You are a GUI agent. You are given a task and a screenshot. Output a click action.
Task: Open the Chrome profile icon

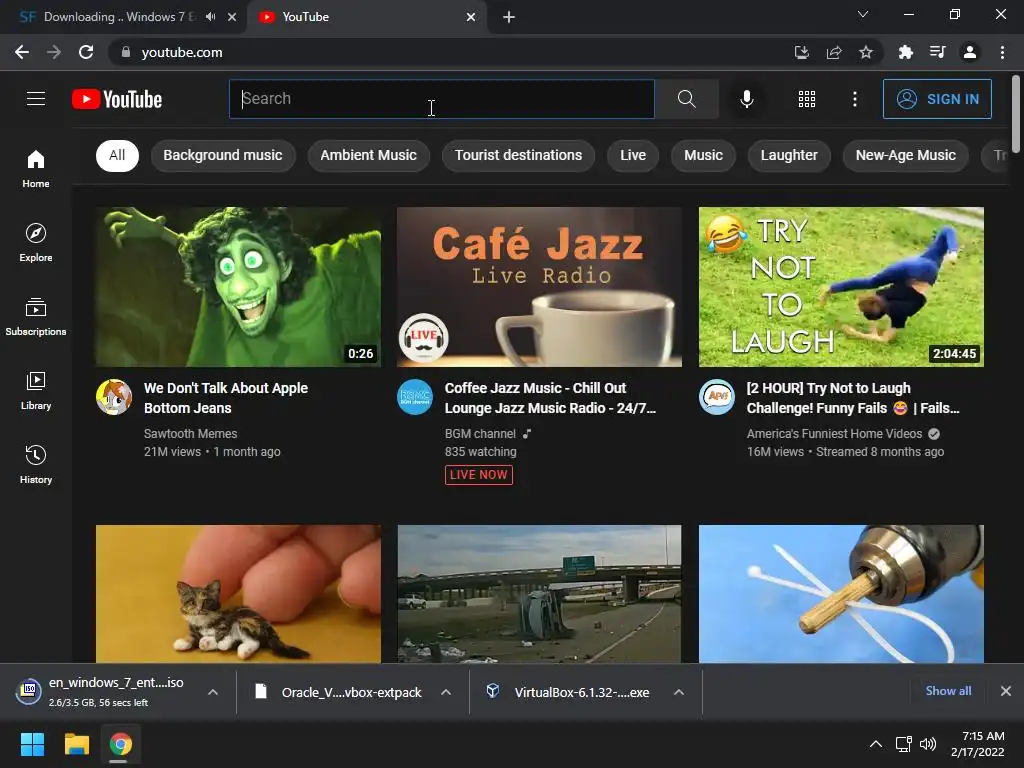coord(970,52)
